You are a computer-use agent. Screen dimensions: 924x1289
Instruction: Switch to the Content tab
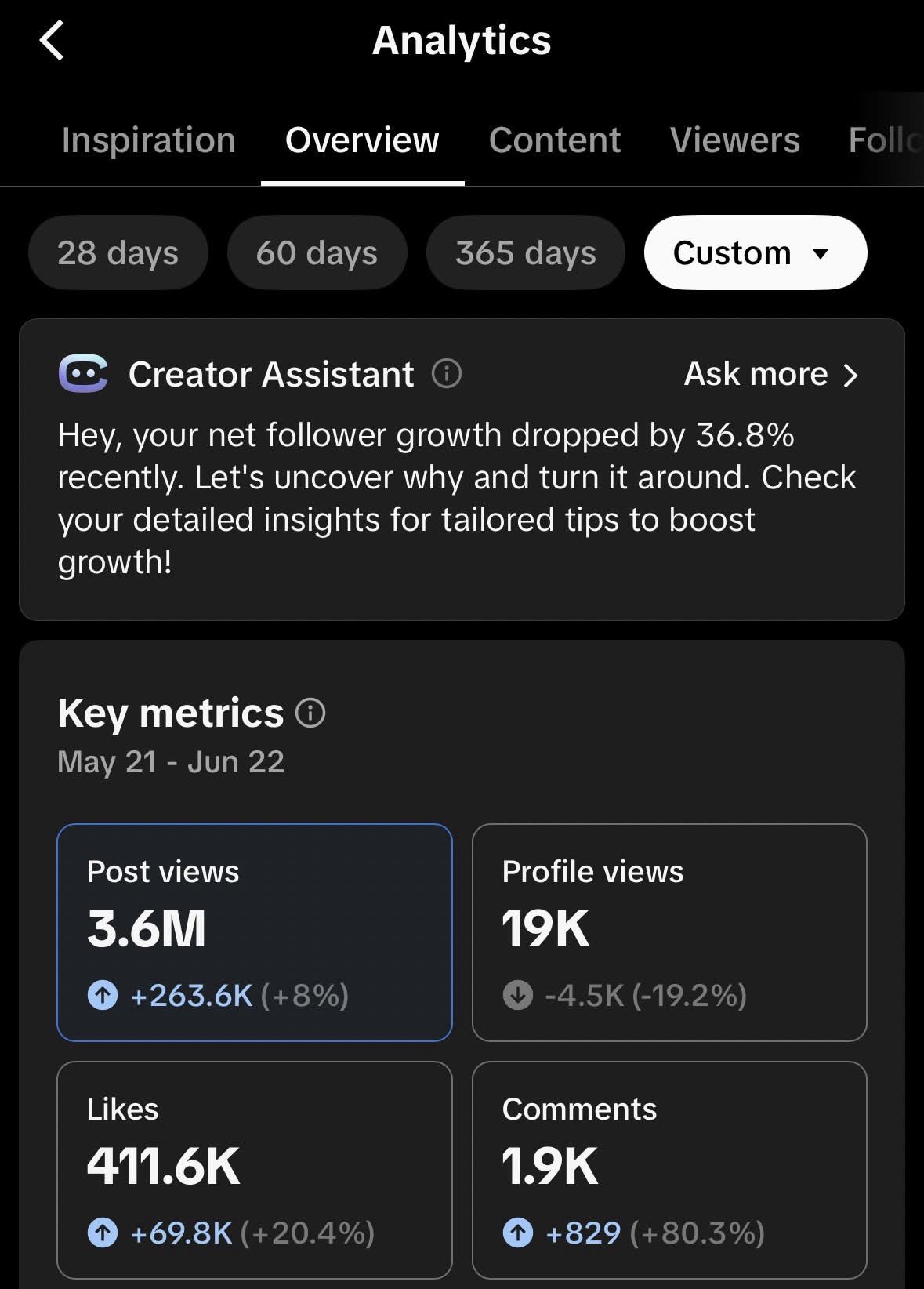555,140
